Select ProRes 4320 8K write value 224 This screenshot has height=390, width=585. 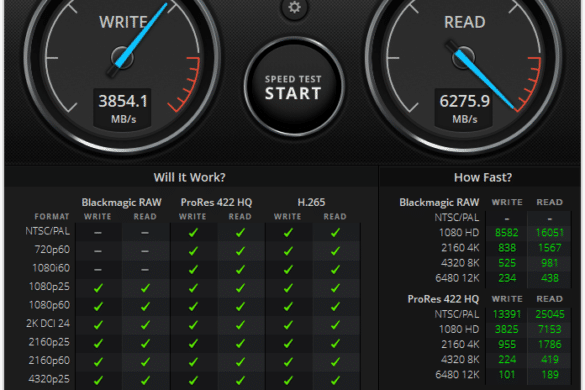point(507,360)
